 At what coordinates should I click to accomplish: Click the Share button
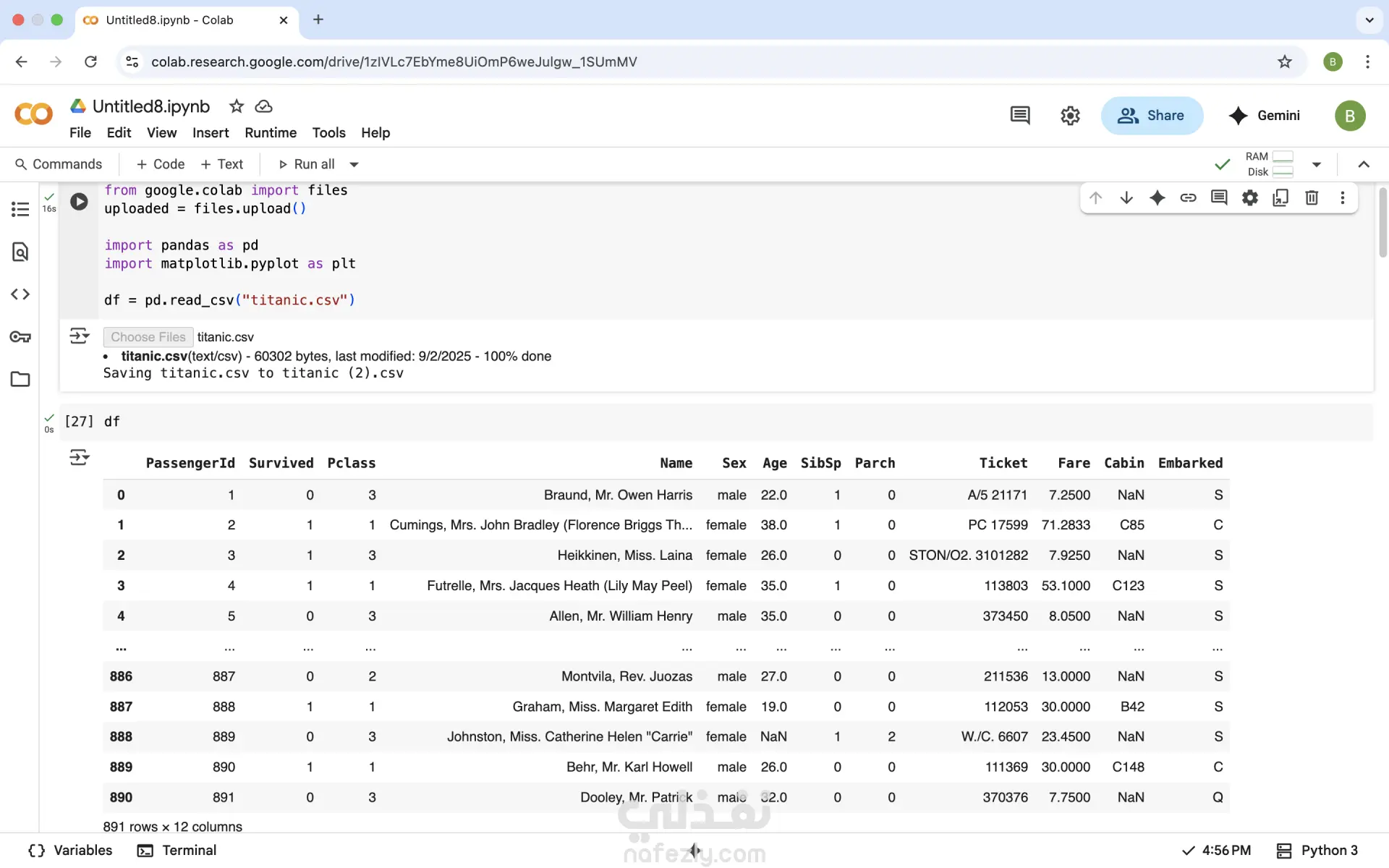pos(1152,116)
